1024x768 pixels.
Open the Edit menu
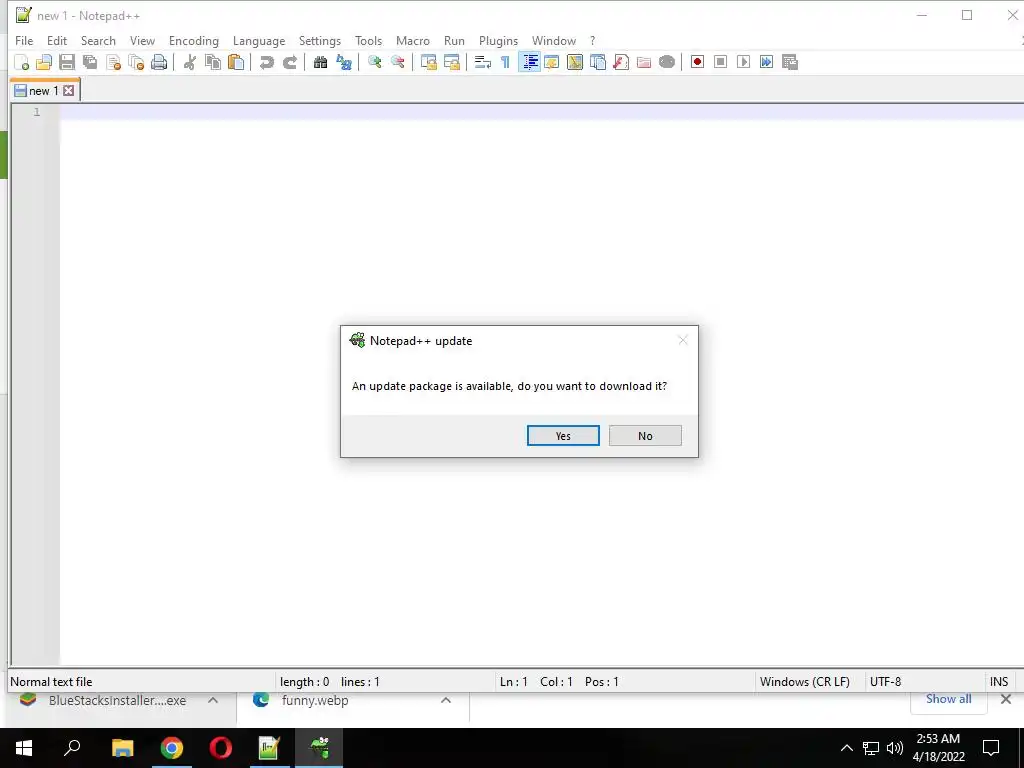[x=57, y=40]
